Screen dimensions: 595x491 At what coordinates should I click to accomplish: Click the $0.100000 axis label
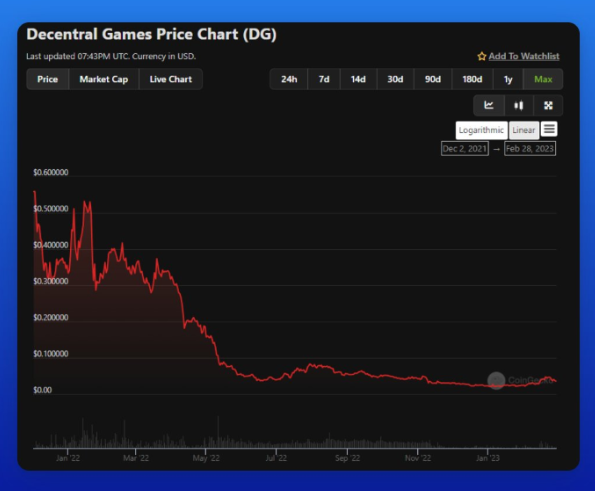[51, 354]
